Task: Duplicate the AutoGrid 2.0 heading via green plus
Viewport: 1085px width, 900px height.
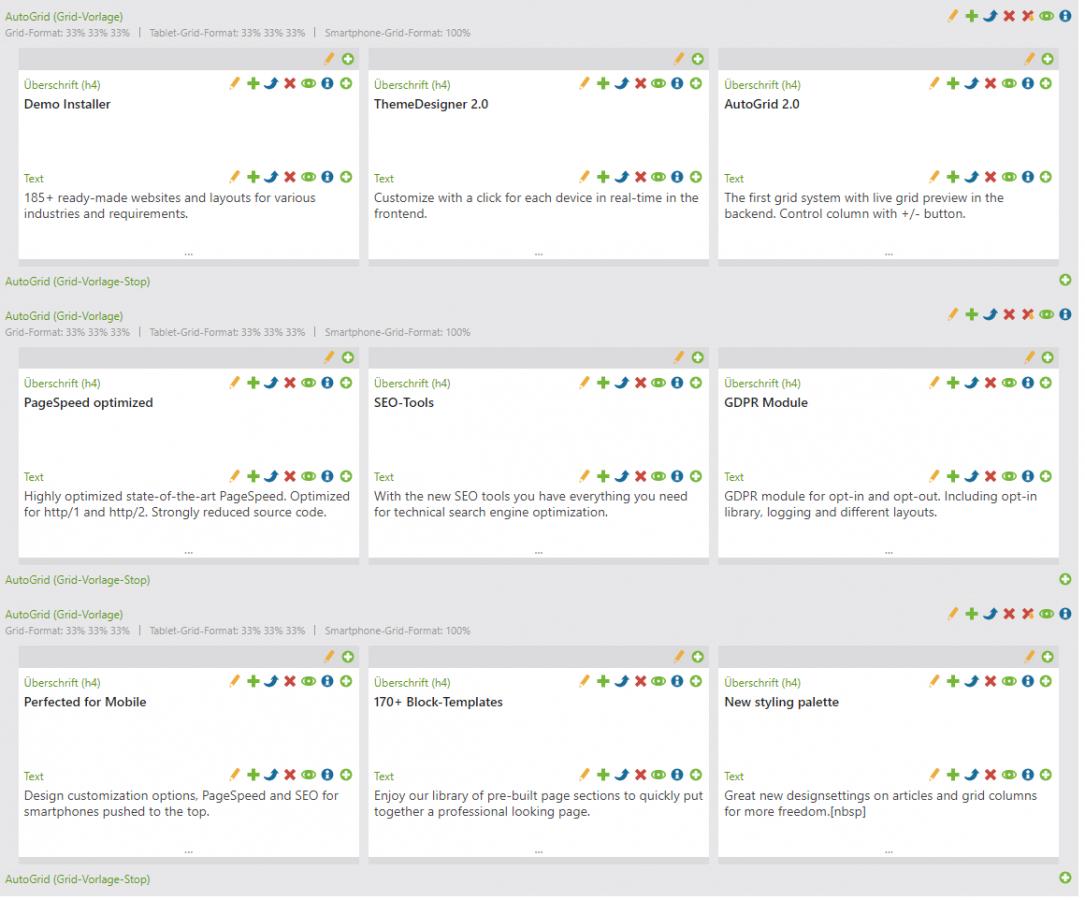Action: click(x=953, y=84)
